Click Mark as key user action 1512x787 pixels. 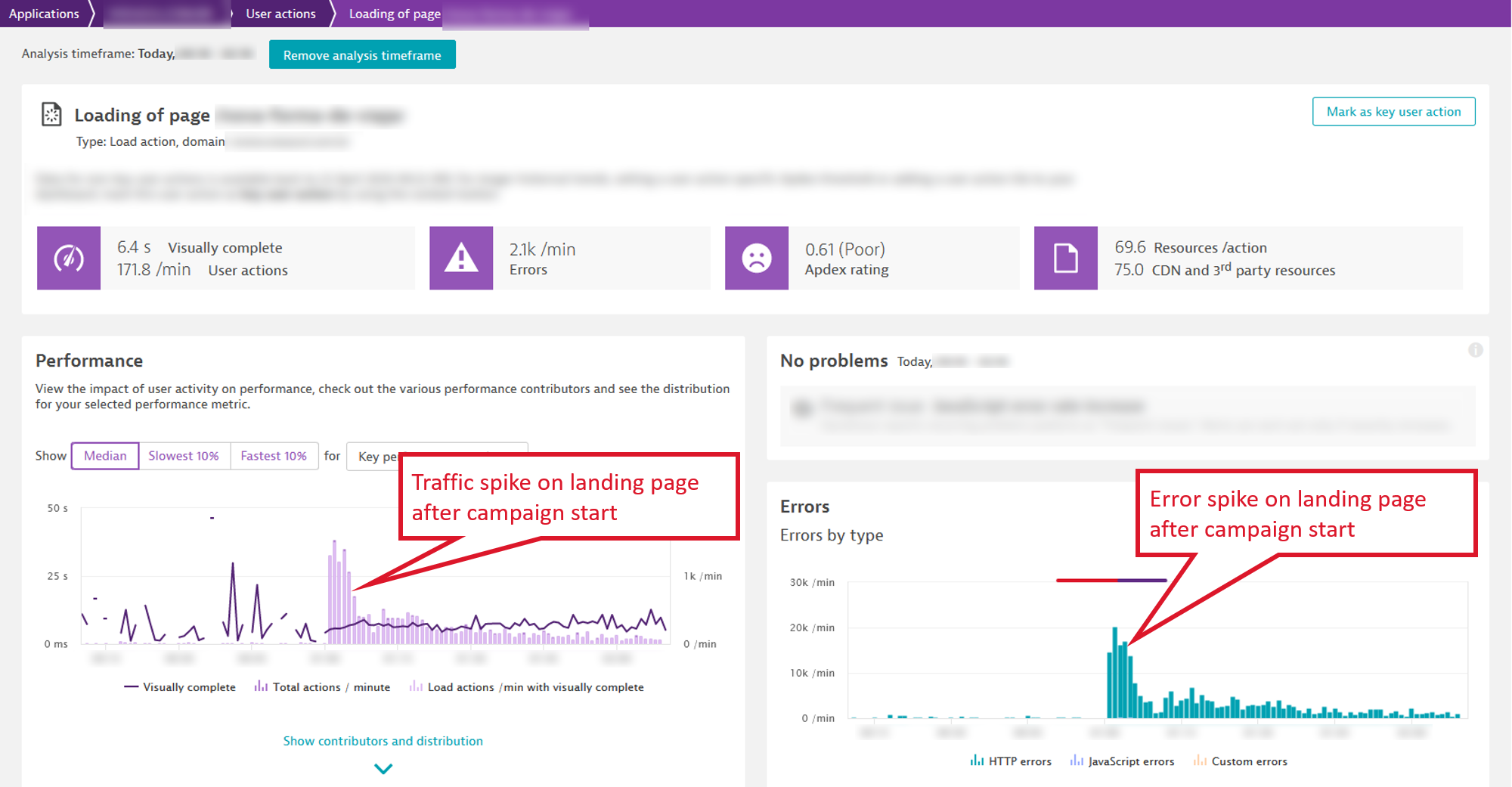pos(1393,112)
